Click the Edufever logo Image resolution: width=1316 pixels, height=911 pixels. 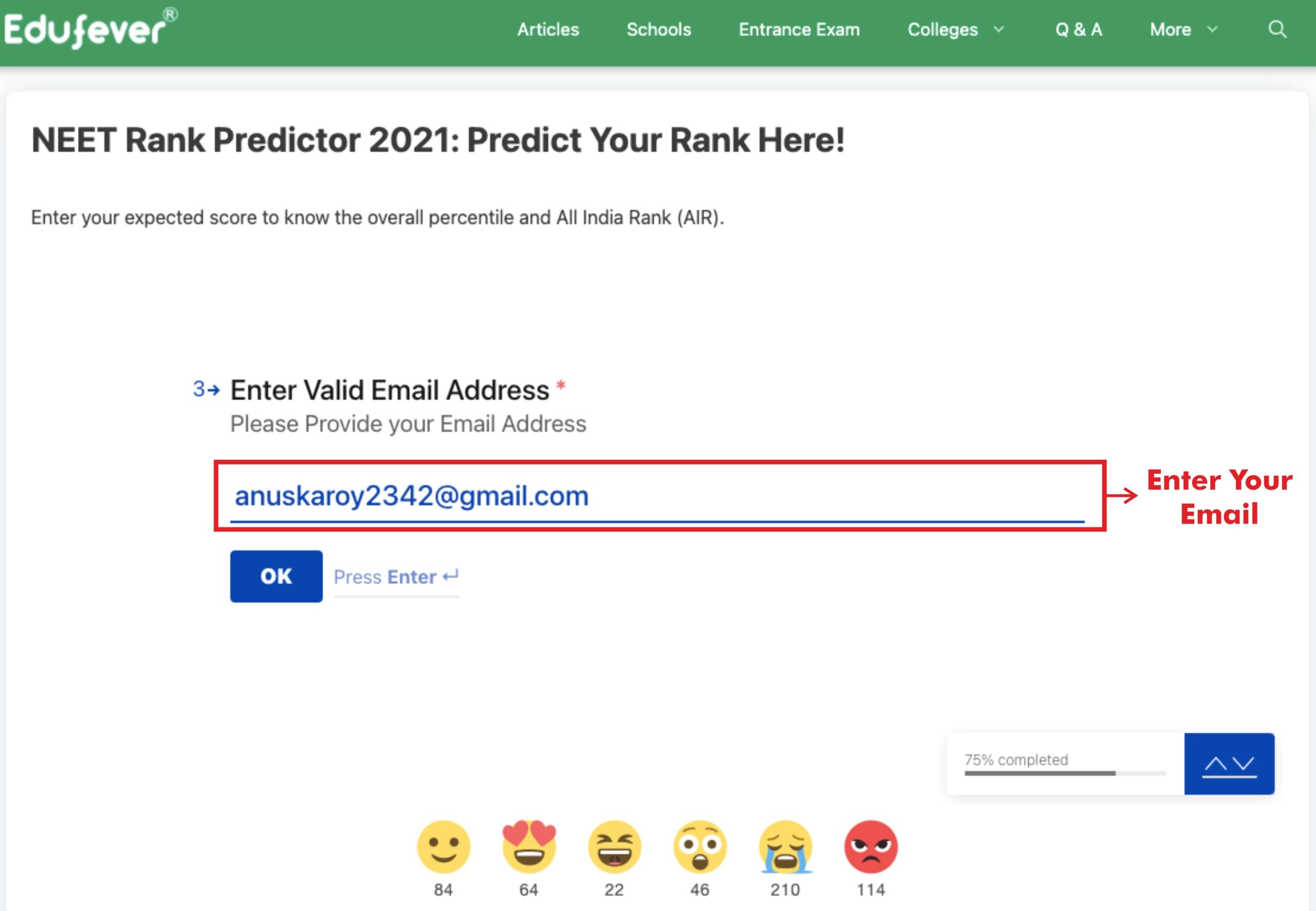(91, 29)
